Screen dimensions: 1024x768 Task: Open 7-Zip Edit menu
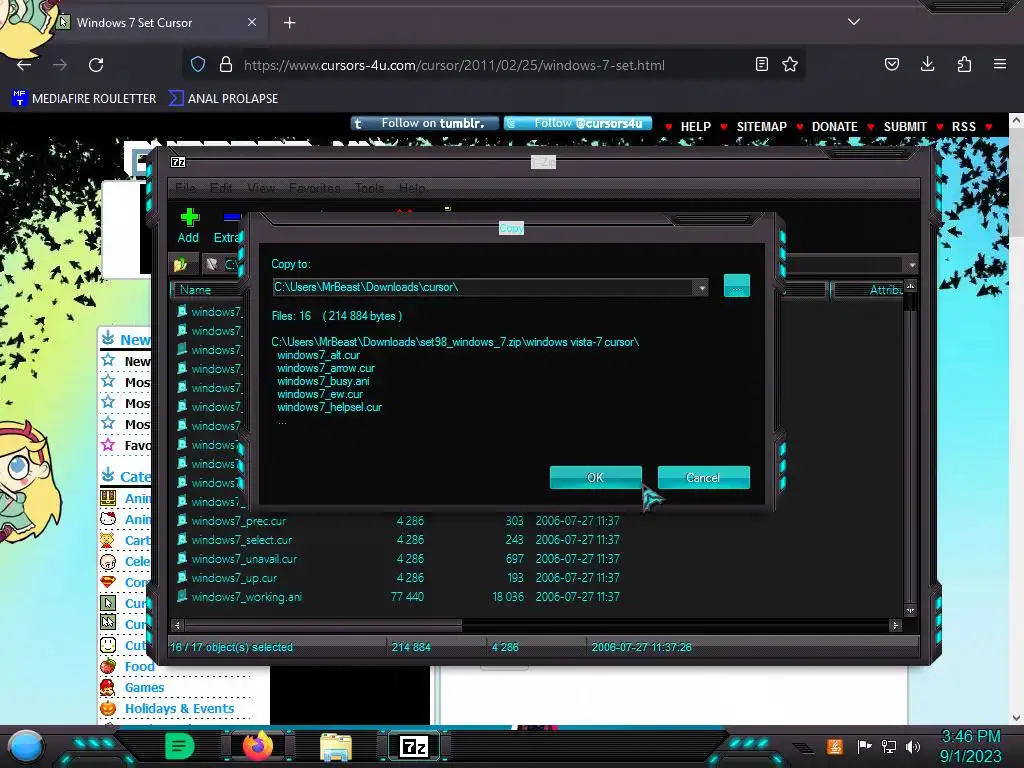[221, 188]
